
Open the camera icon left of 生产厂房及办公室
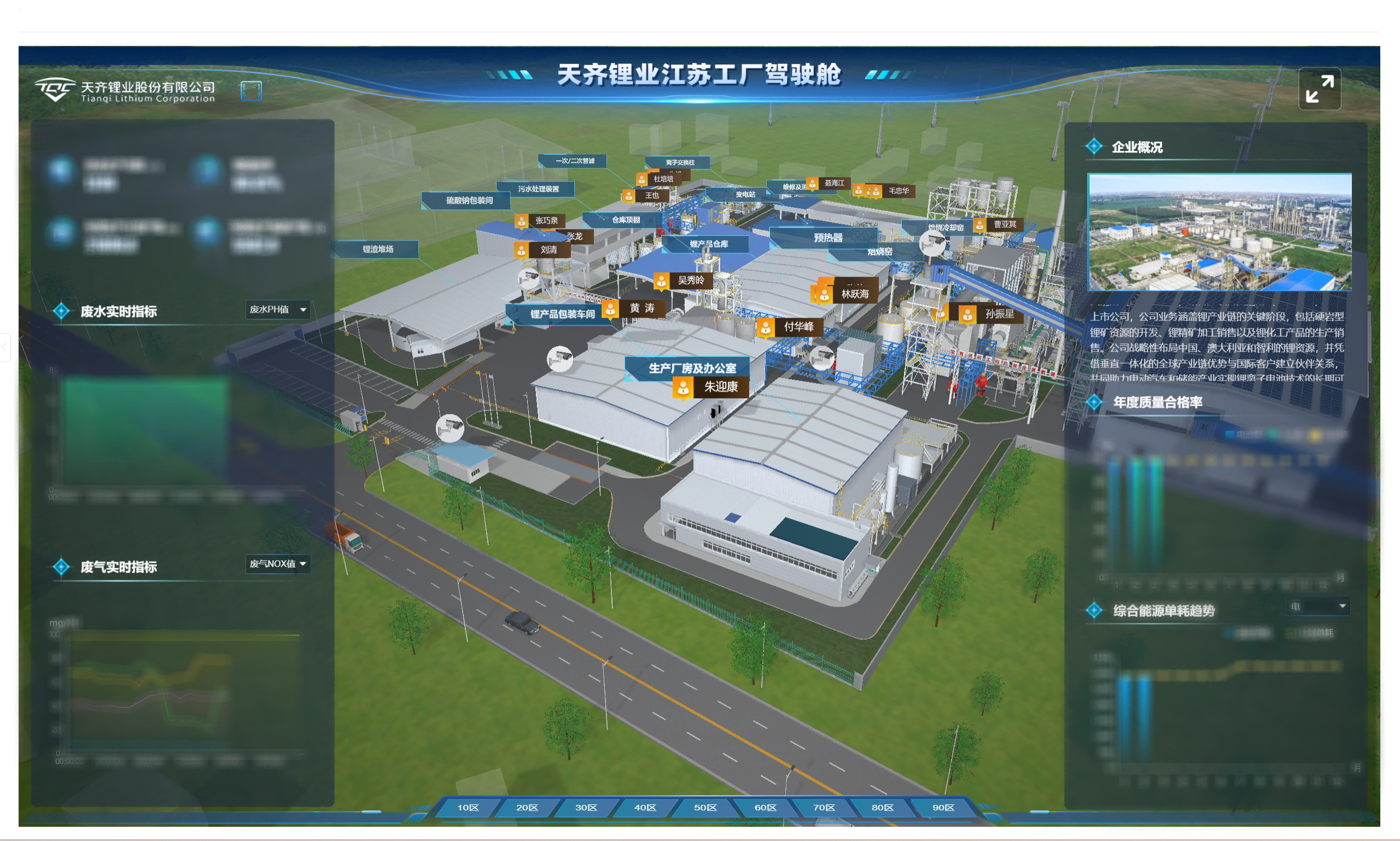click(x=559, y=359)
